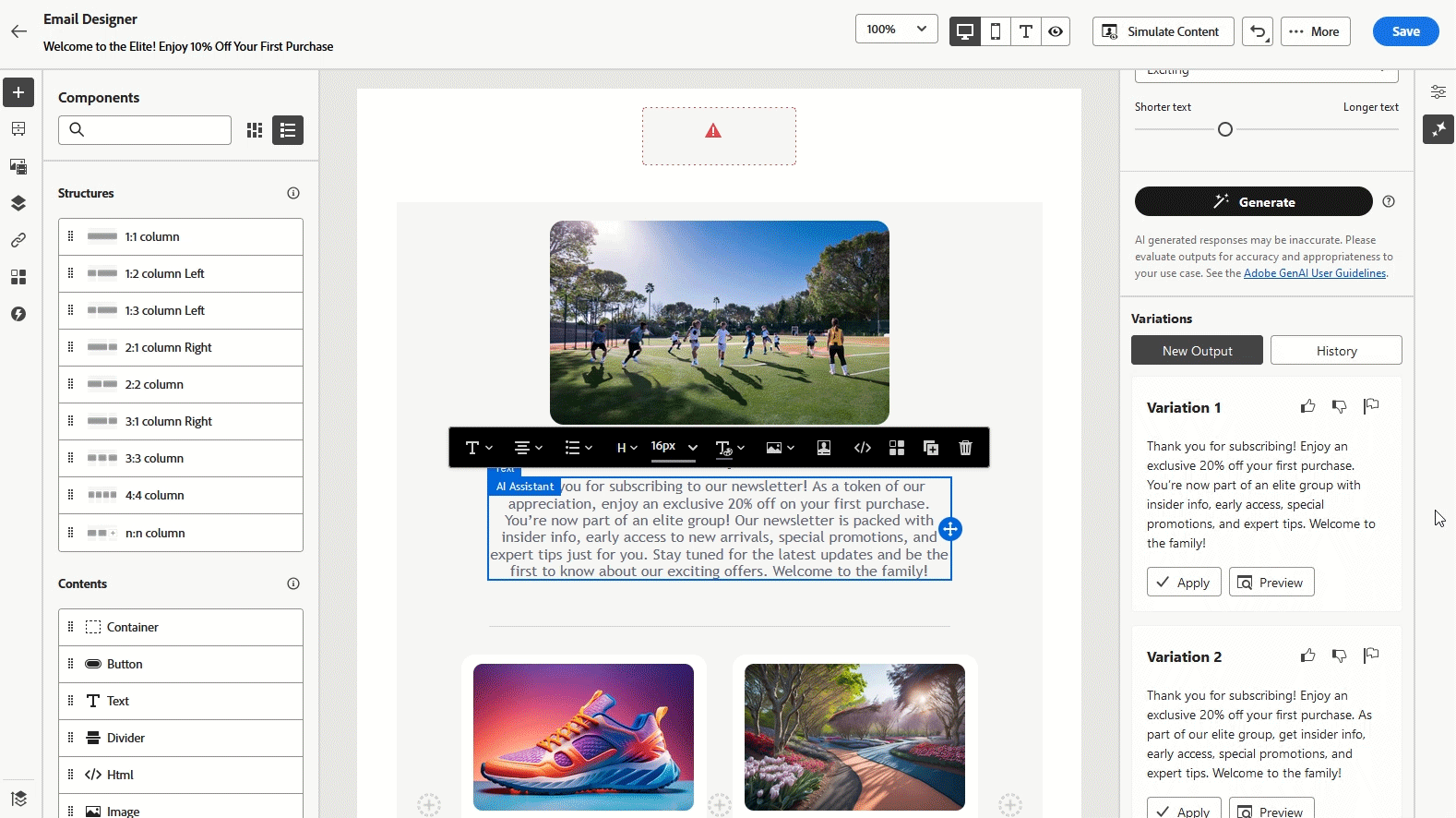Open the text color dropdown in toolbar
Screen dimensions: 1456x818
[x=730, y=448]
